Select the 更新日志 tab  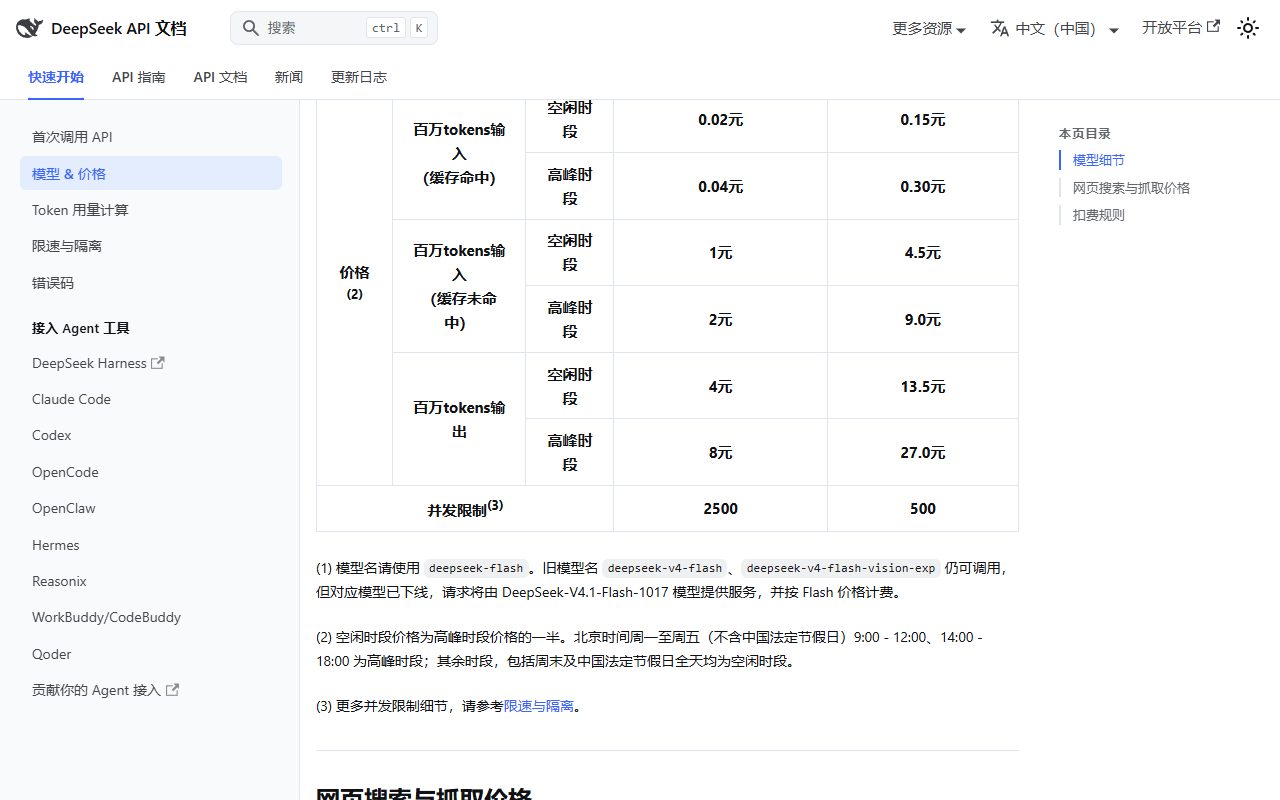[x=359, y=77]
